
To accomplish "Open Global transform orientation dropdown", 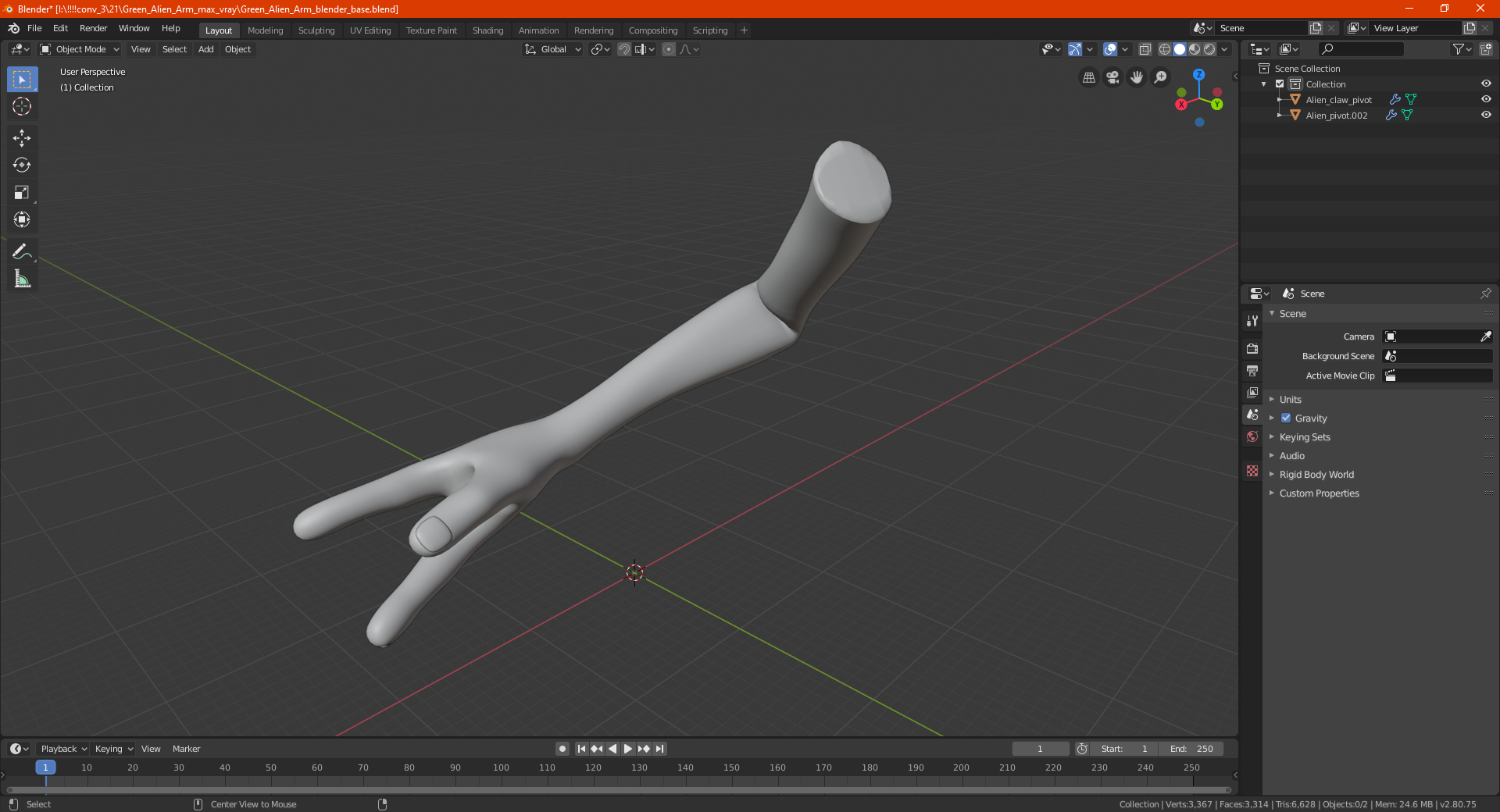I will (x=552, y=49).
